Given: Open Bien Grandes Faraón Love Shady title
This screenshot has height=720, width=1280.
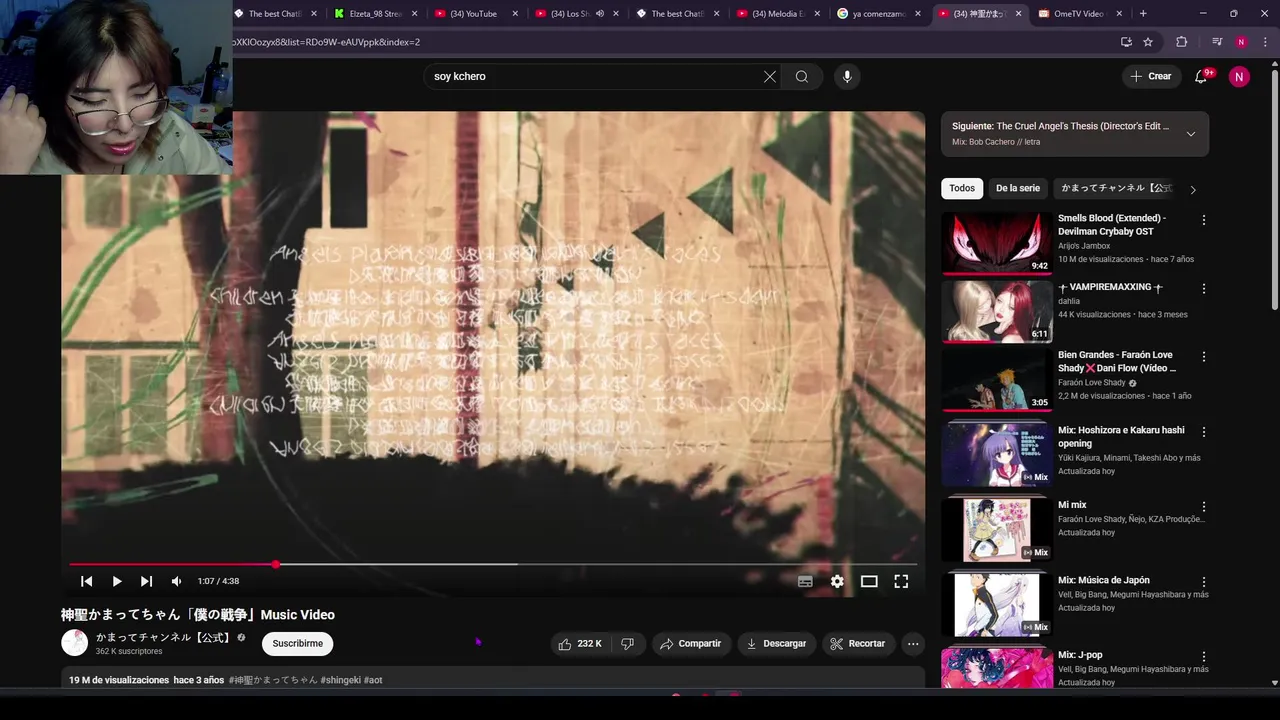Looking at the screenshot, I should (x=1116, y=361).
